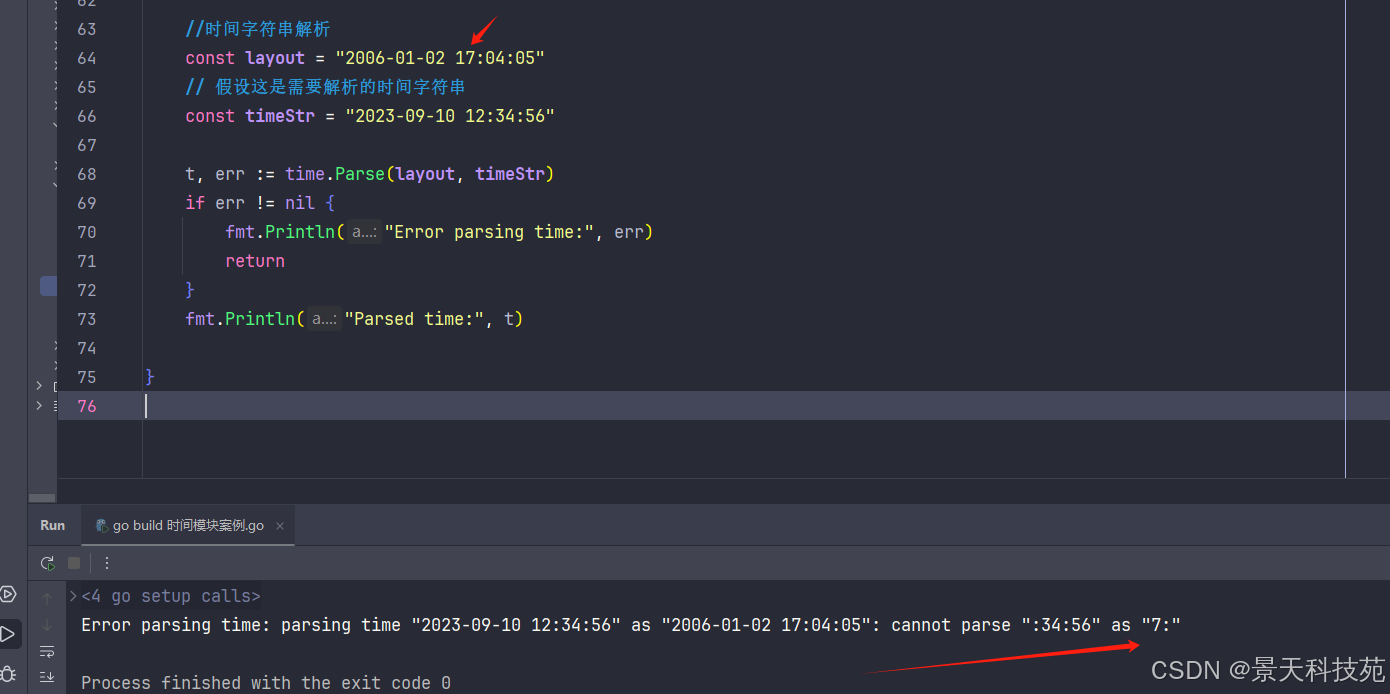The width and height of the screenshot is (1390, 694).
Task: Click the "Error parsing time:" console output line
Action: 631,625
